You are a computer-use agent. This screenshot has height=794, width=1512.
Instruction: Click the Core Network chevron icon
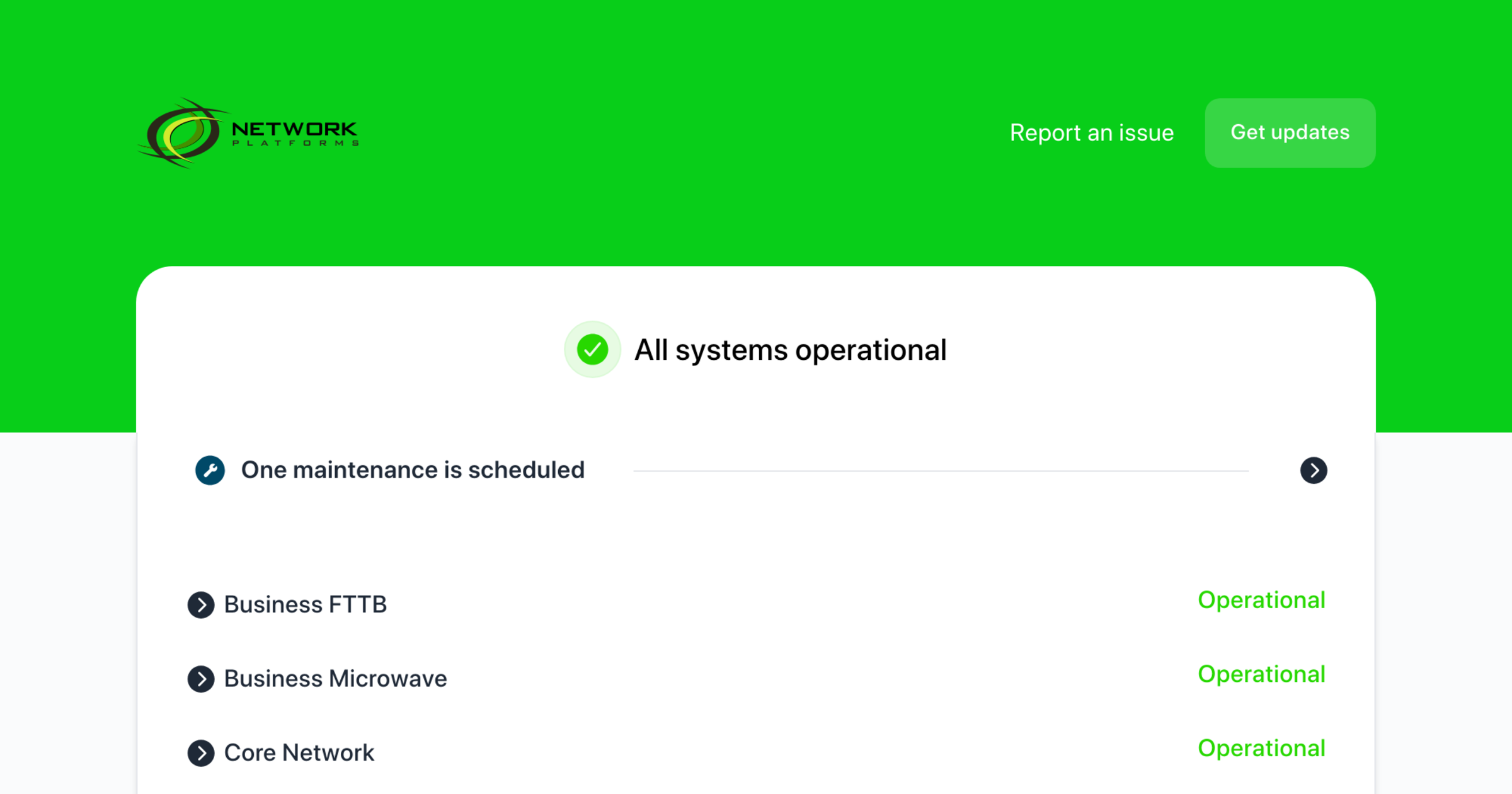[201, 753]
